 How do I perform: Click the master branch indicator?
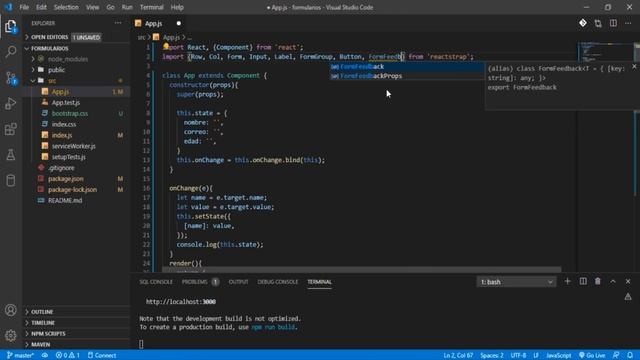[20, 355]
